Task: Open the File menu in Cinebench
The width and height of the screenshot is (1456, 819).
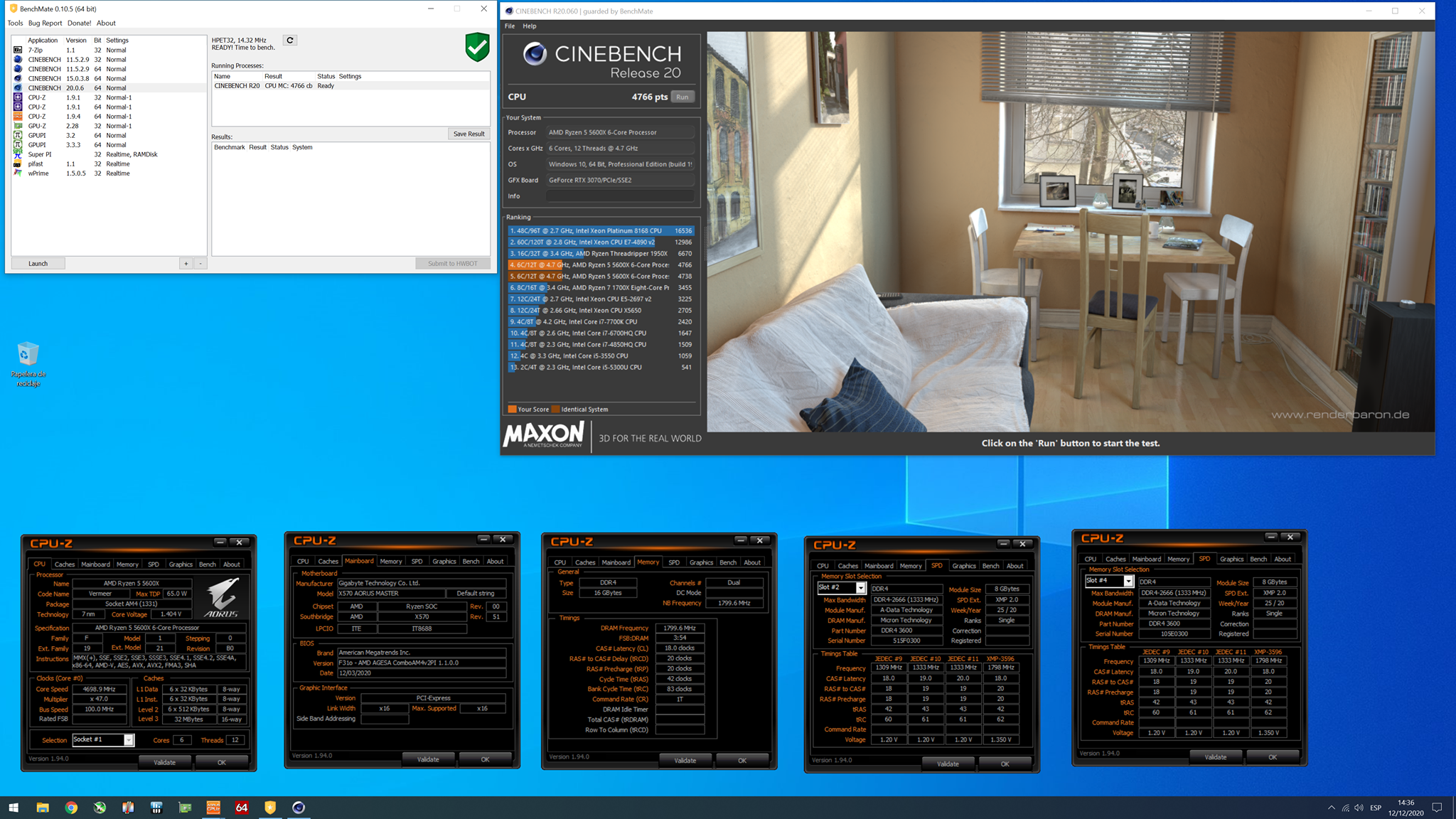Action: [x=510, y=26]
